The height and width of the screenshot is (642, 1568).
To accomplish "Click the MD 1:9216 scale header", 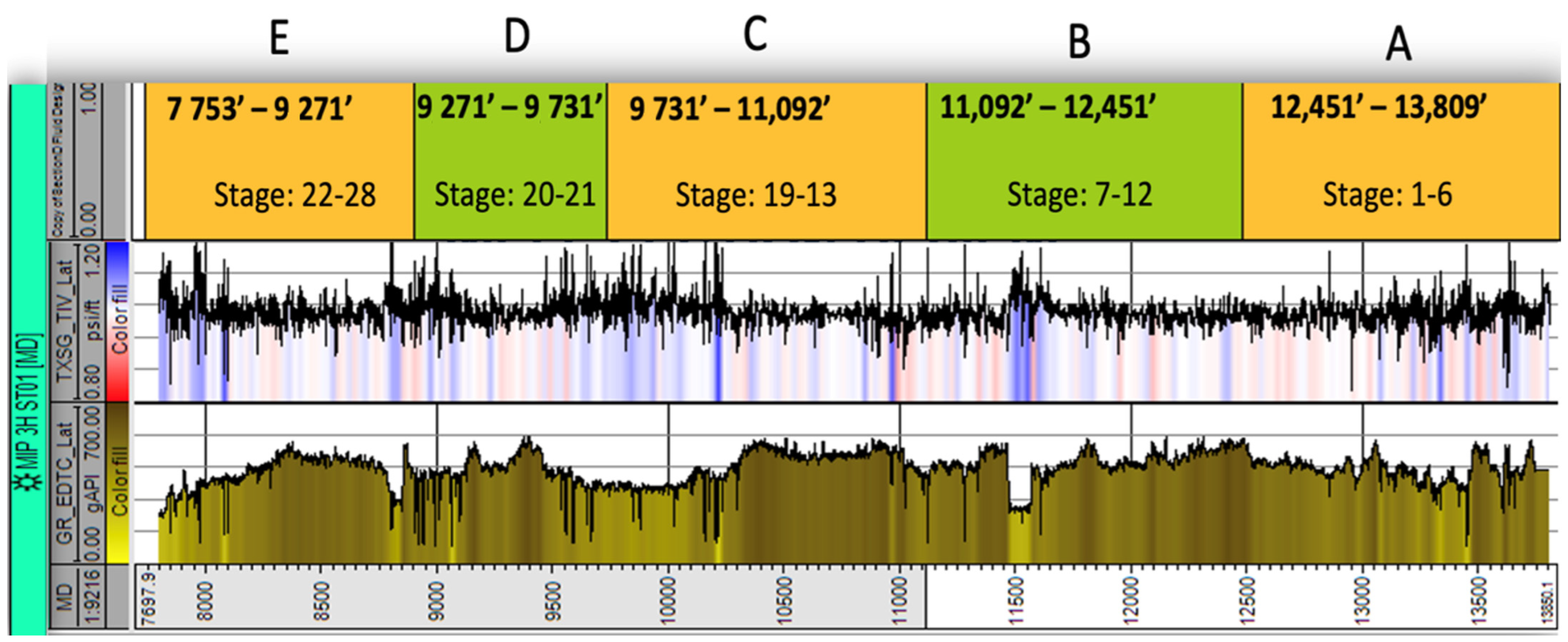I will [77, 596].
